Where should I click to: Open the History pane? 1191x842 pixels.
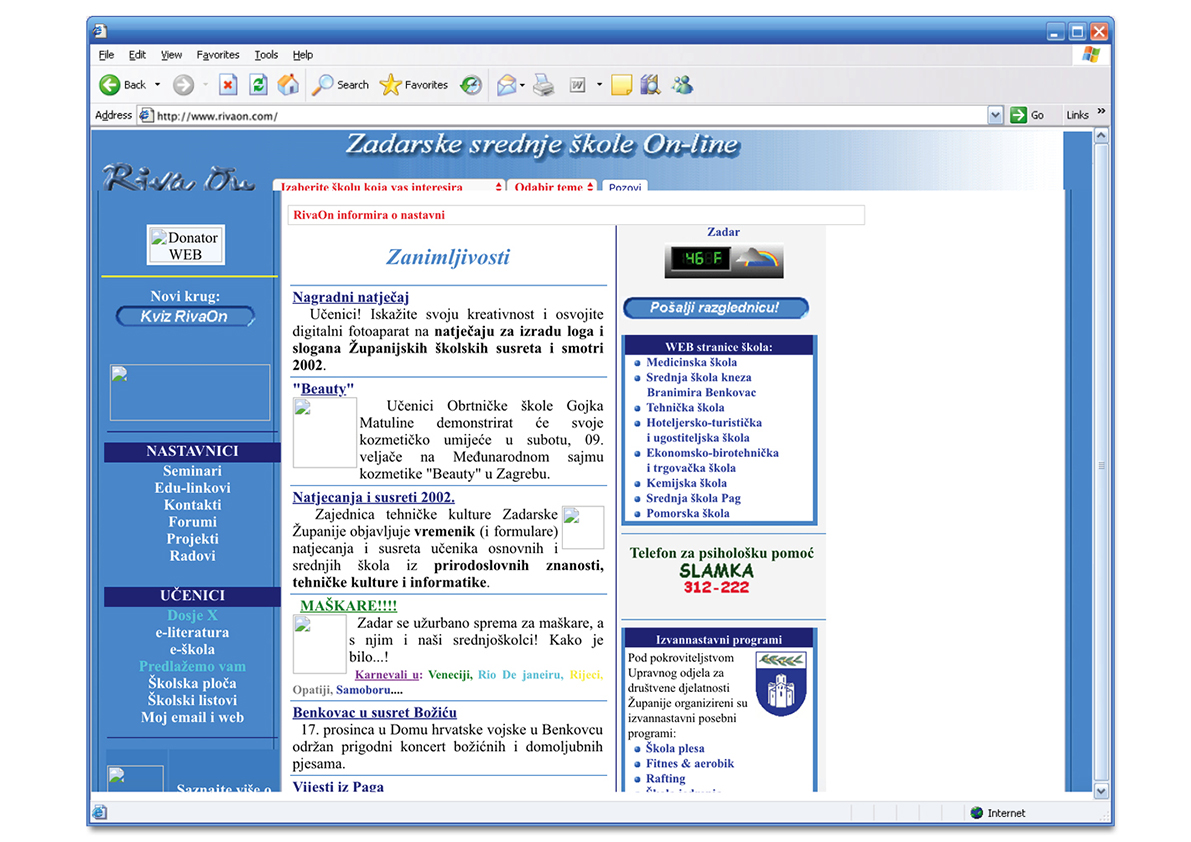point(470,84)
